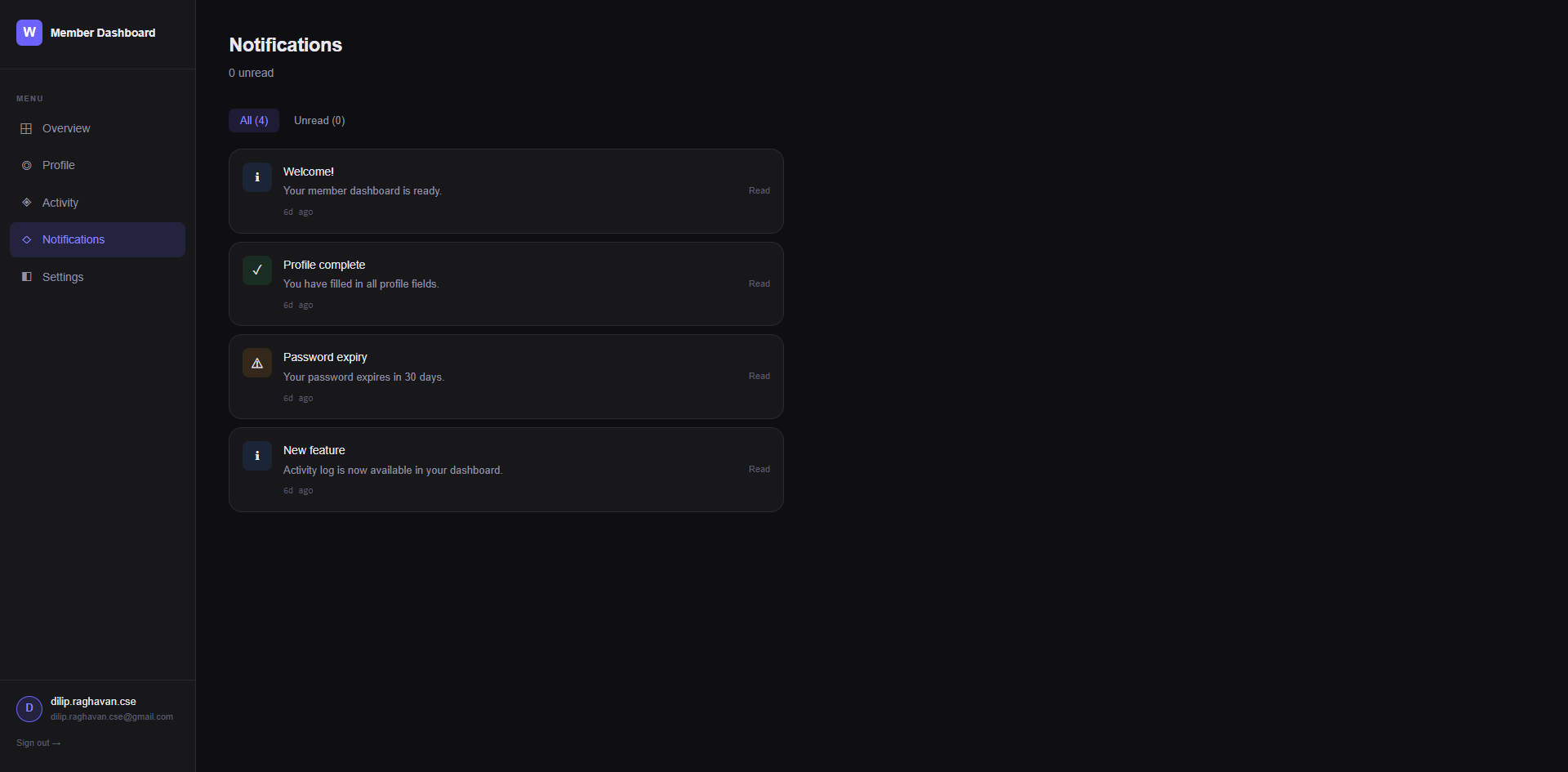Switch to the Unread (0) tab

click(x=319, y=120)
